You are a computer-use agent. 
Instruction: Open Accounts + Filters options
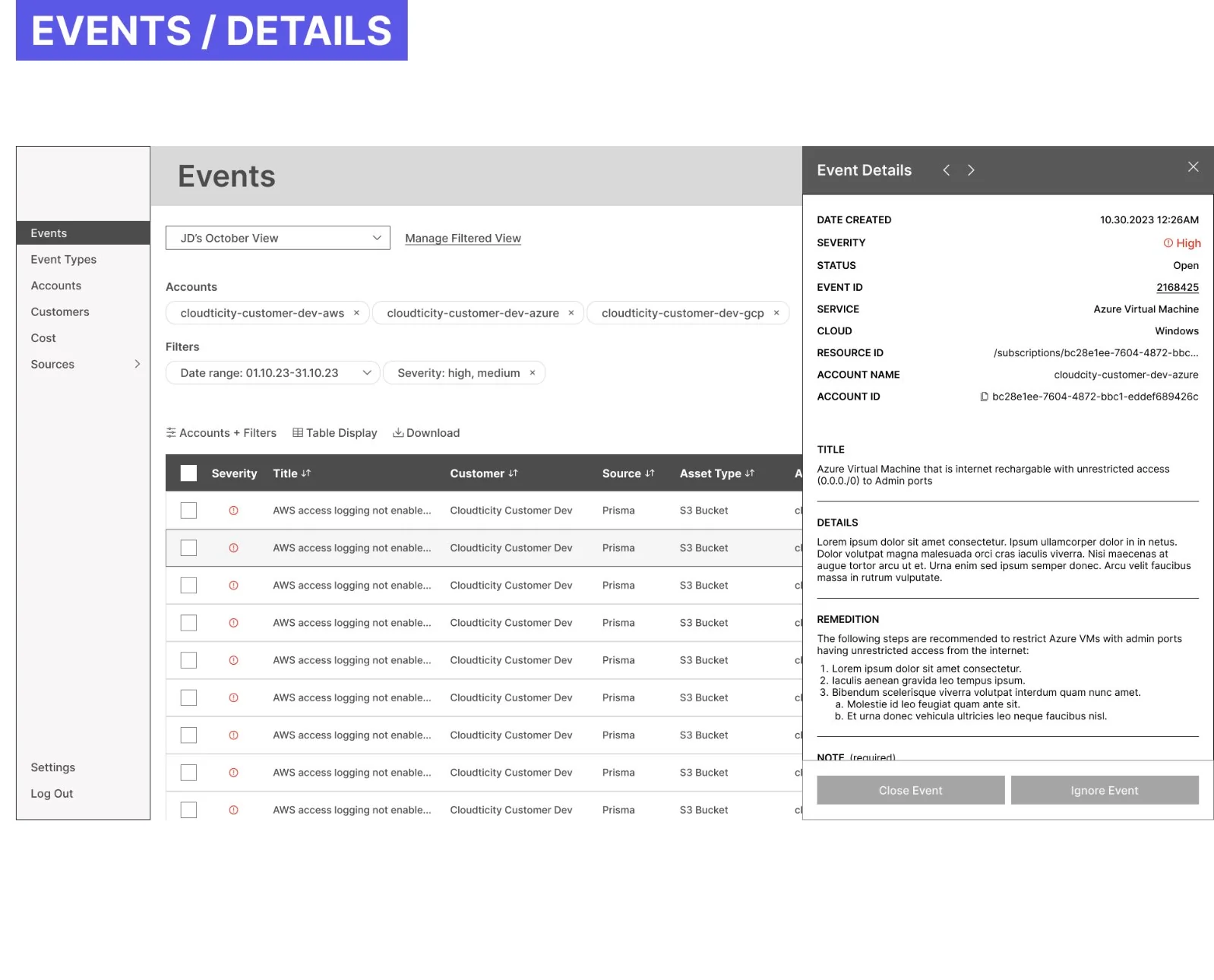pyautogui.click(x=221, y=433)
